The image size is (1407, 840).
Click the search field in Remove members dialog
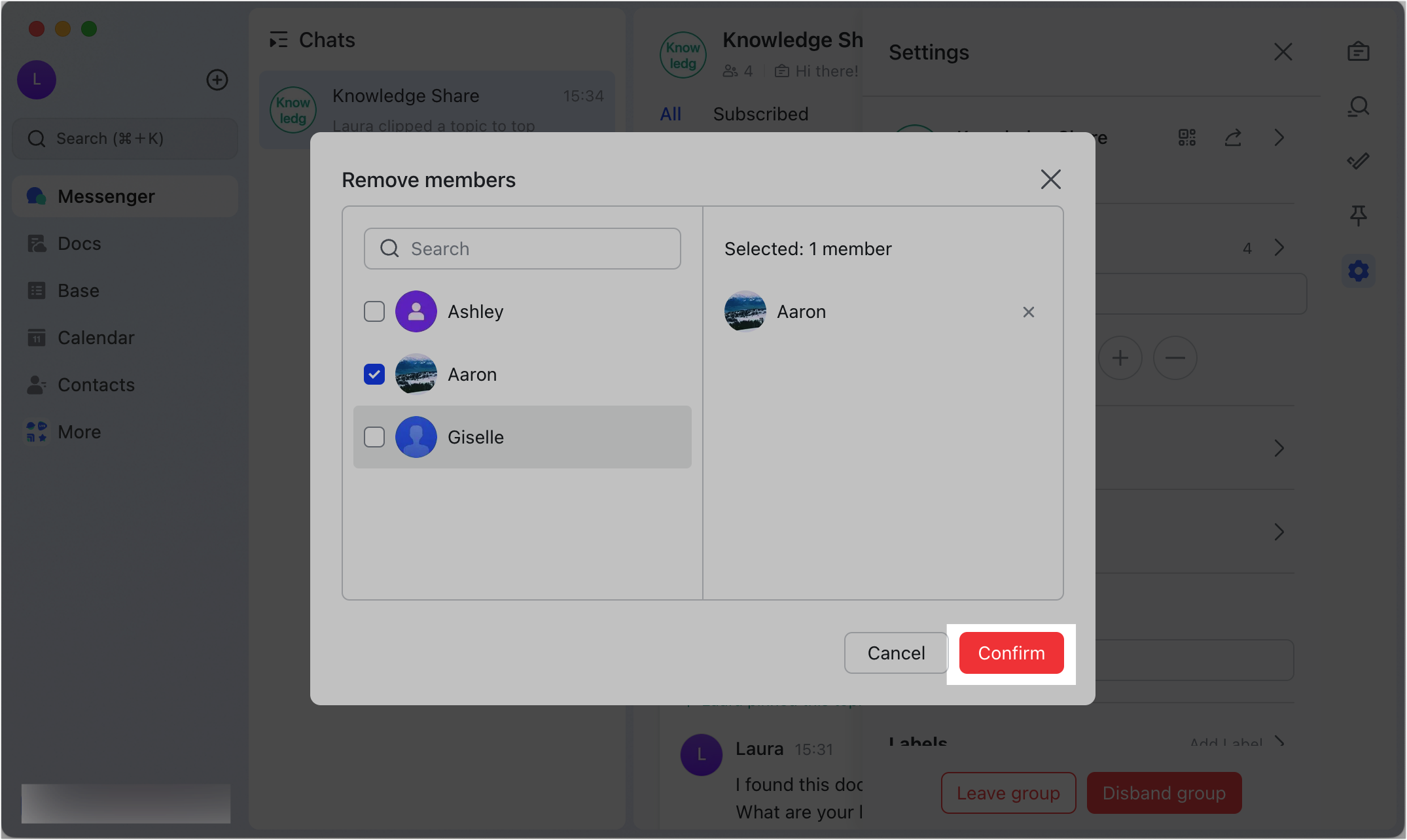click(x=522, y=249)
